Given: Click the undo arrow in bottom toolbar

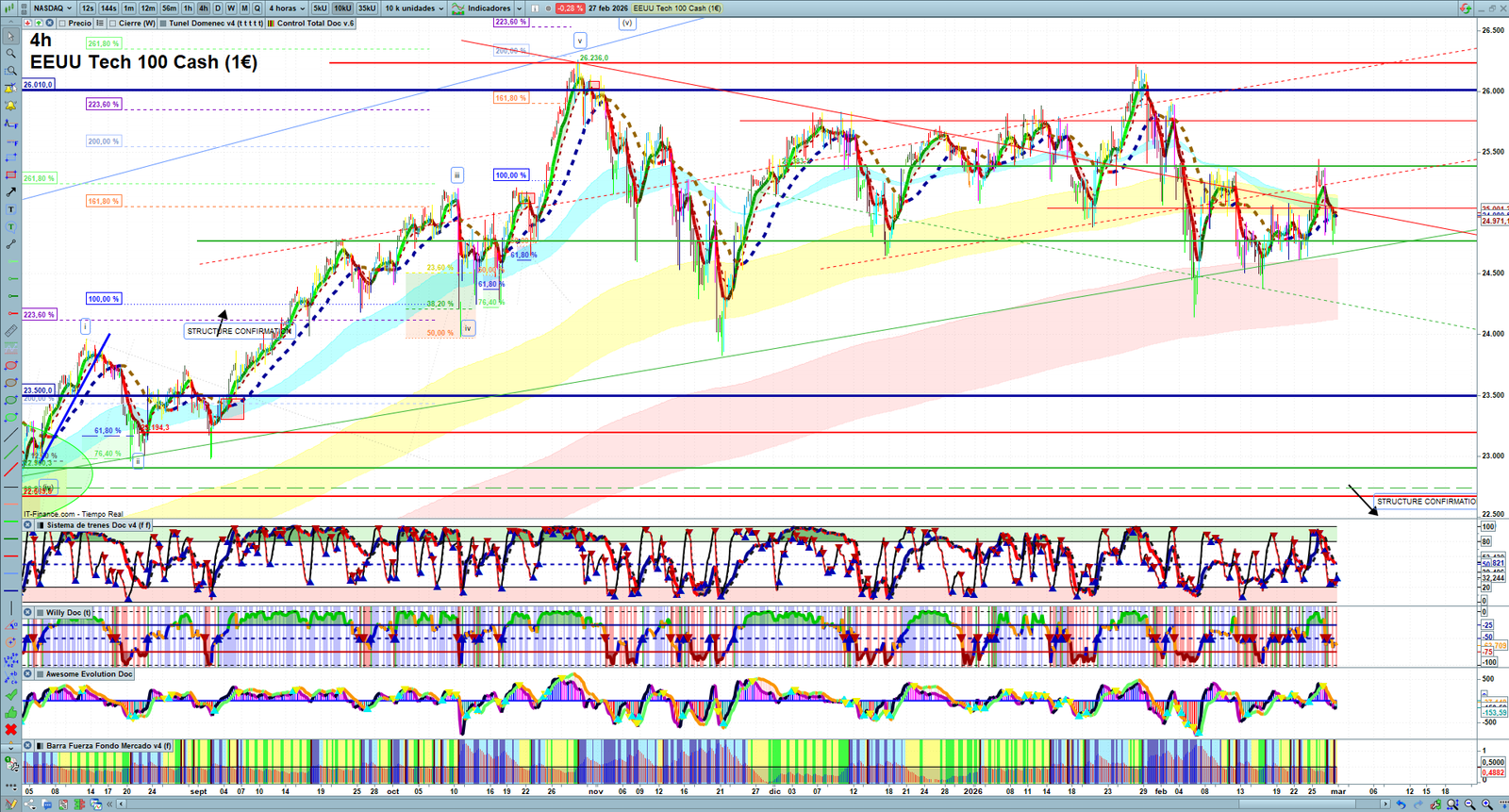Looking at the screenshot, I should pyautogui.click(x=1401, y=804).
